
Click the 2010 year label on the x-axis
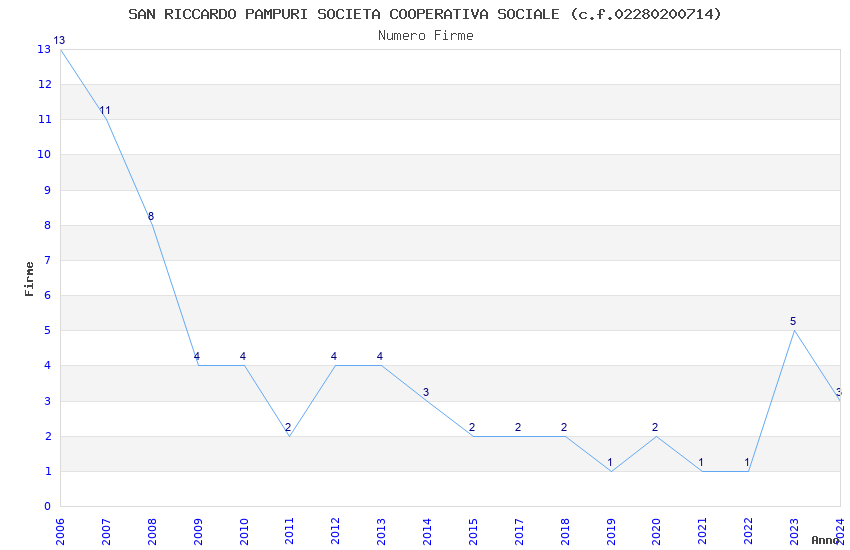click(244, 532)
